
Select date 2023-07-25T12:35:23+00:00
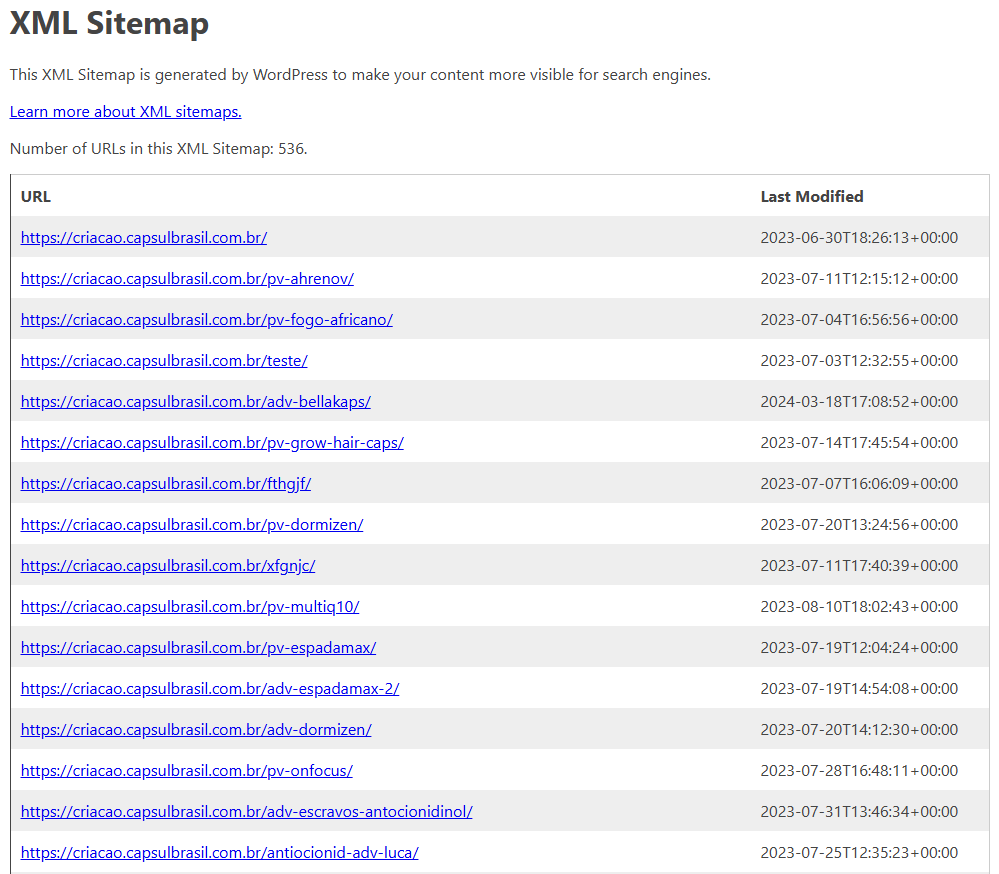tap(859, 852)
